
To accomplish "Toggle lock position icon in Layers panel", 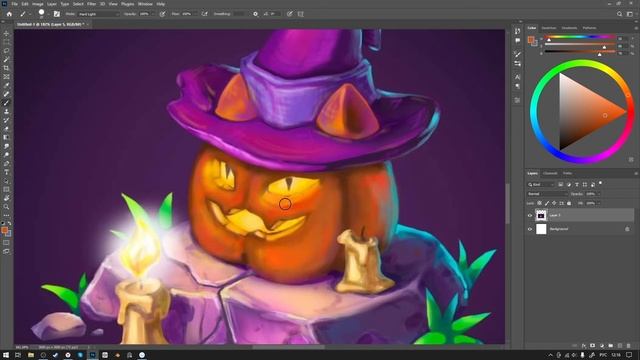I will (x=554, y=203).
